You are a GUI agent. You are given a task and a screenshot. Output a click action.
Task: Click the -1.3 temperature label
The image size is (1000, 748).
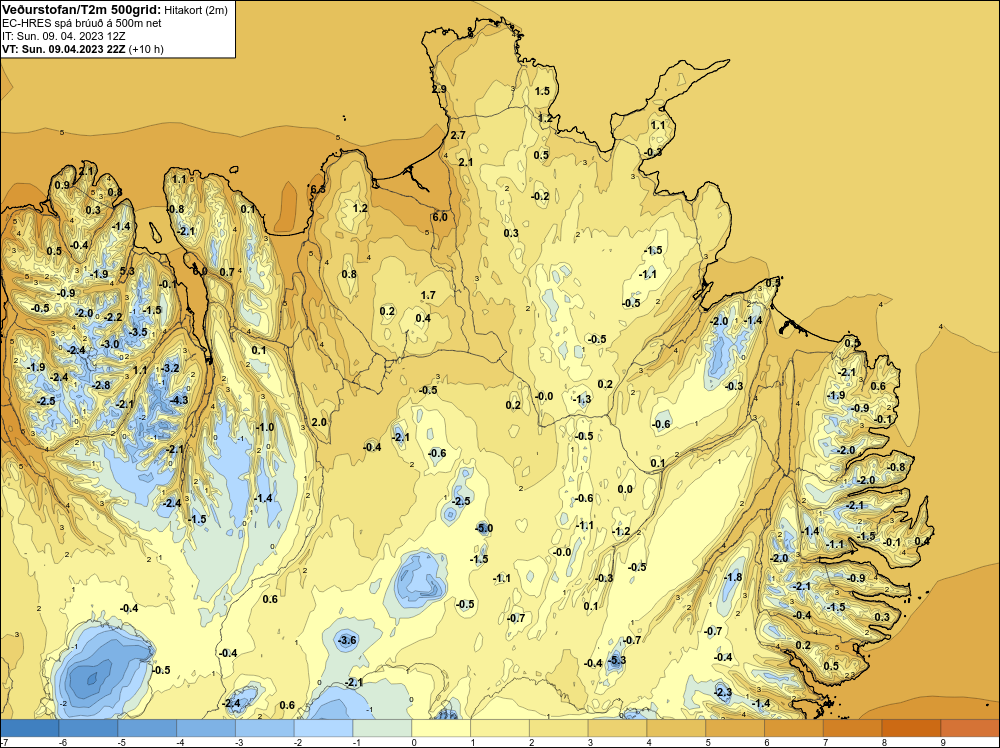click(x=582, y=400)
